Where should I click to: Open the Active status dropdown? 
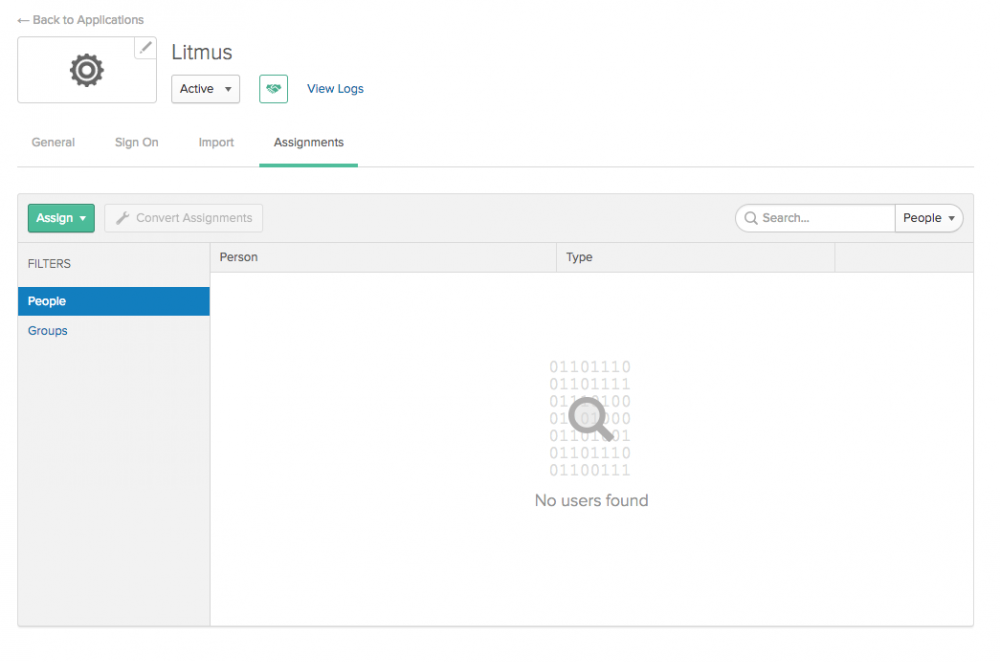click(x=205, y=89)
